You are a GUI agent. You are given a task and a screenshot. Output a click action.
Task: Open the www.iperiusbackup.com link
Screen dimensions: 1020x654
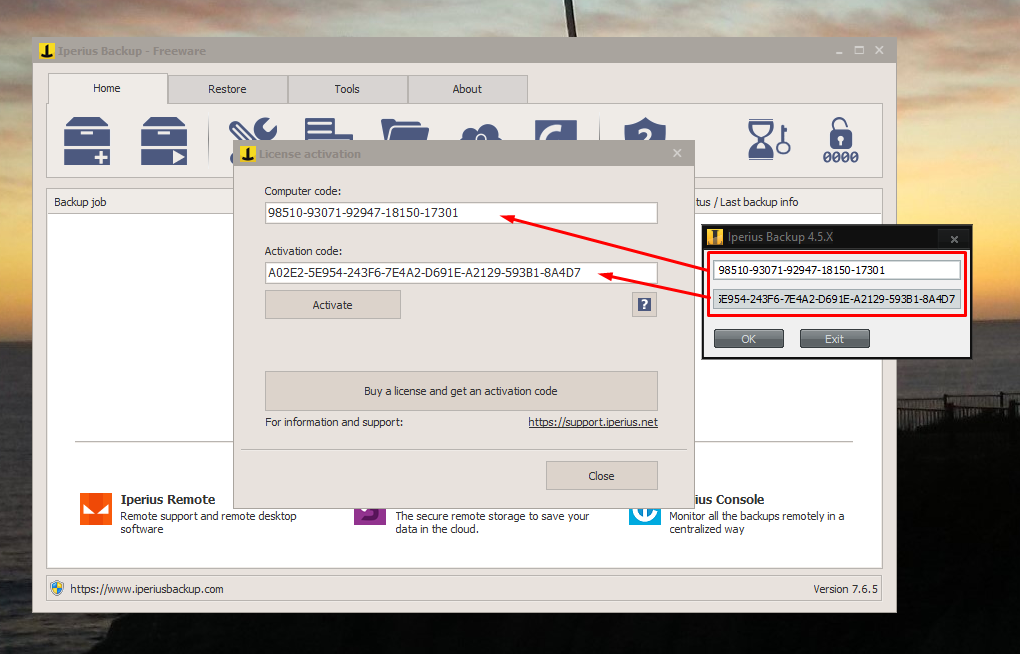click(x=146, y=589)
